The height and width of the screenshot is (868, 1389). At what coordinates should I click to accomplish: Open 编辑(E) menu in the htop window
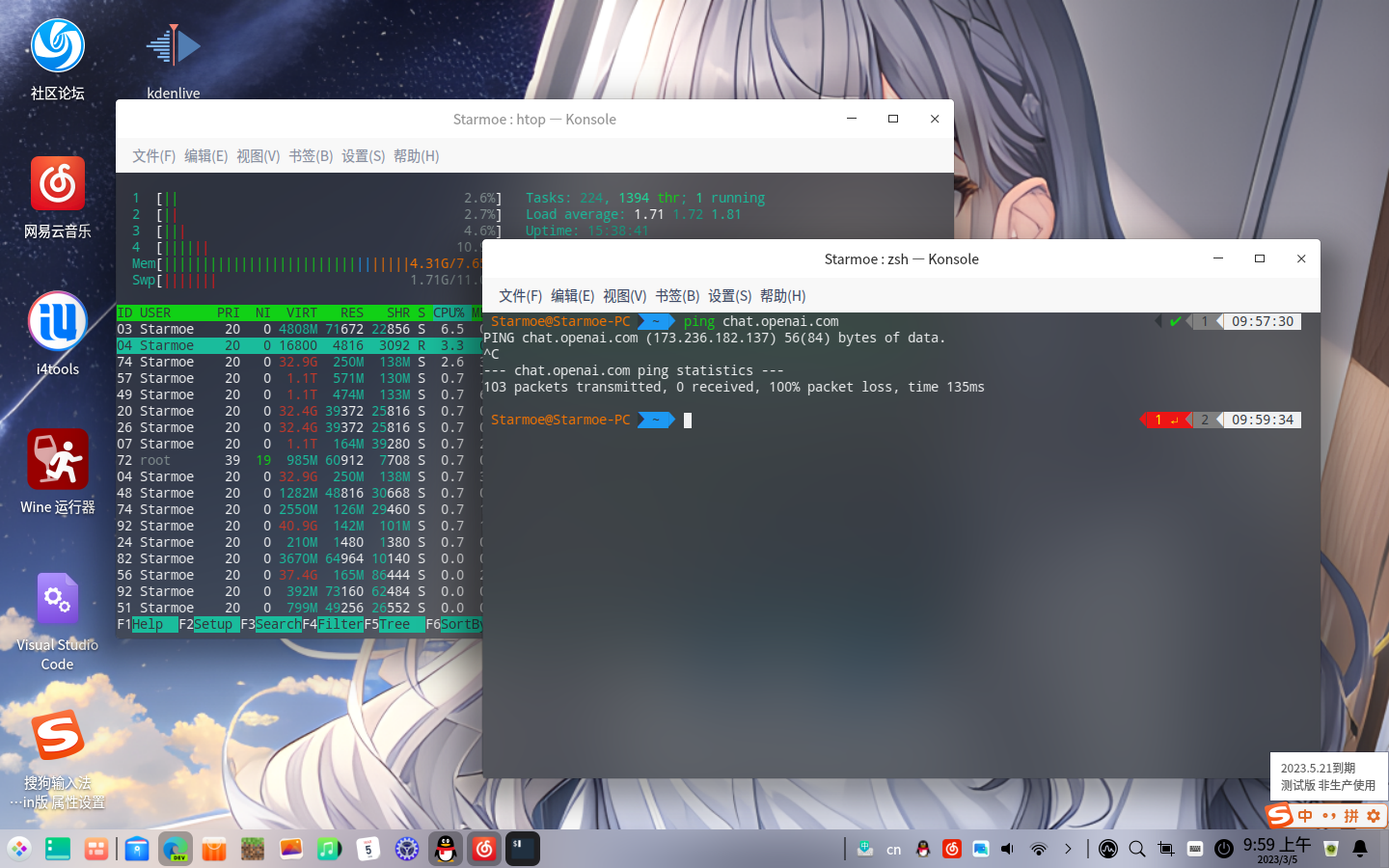(205, 156)
